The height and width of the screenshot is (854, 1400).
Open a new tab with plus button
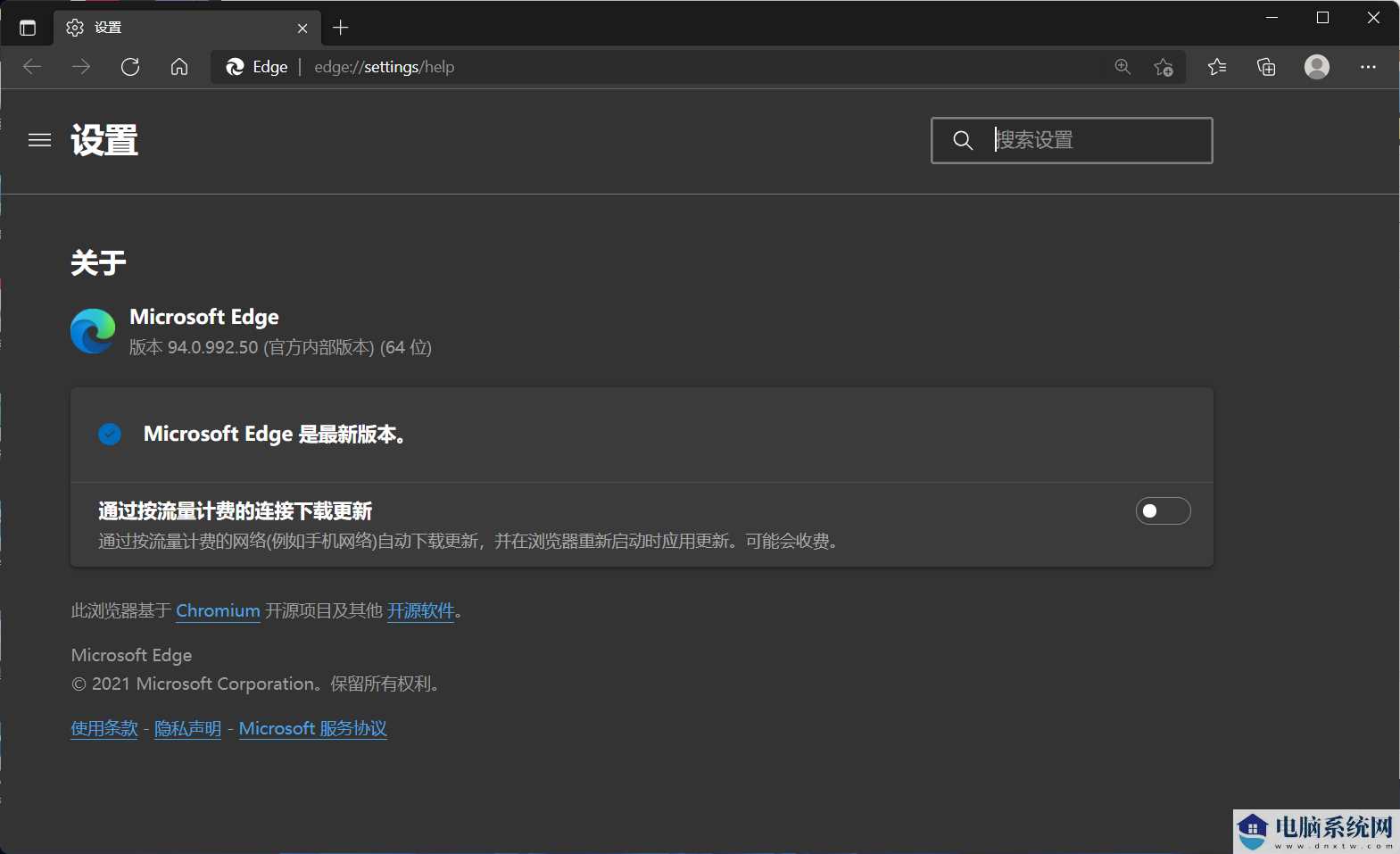point(341,28)
